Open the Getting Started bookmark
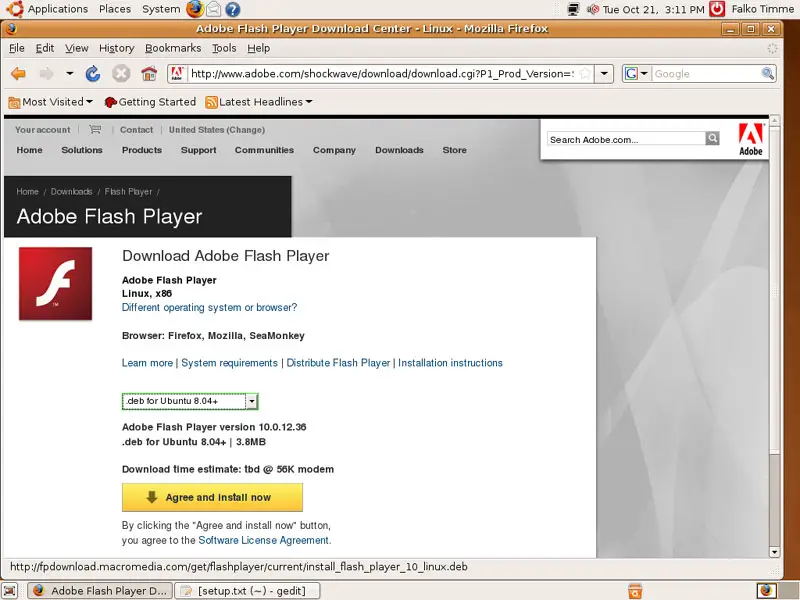The image size is (800, 600). [150, 102]
